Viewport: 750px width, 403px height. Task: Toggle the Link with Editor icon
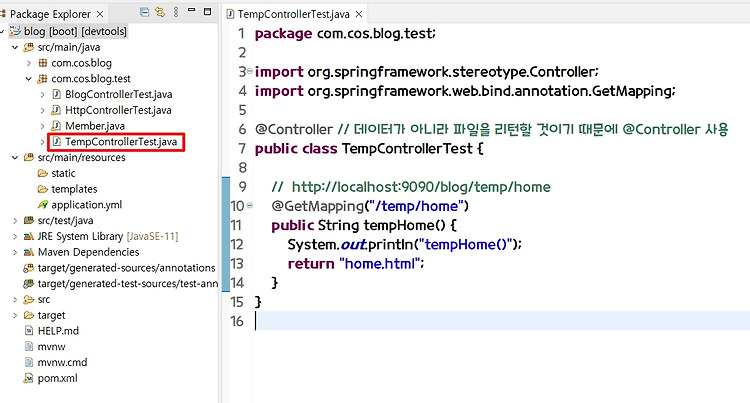coord(160,12)
